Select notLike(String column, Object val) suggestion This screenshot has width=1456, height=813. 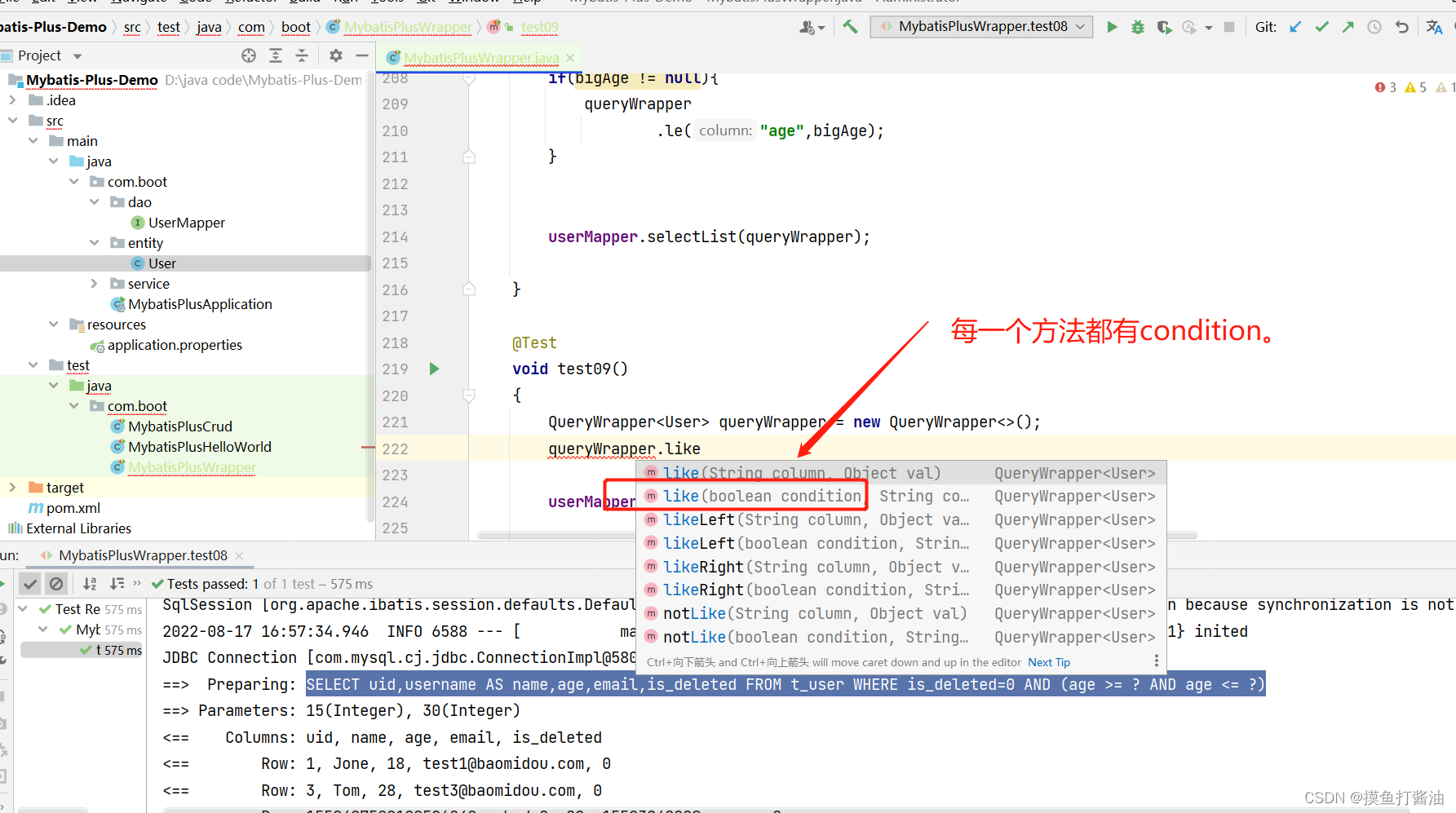(901, 614)
